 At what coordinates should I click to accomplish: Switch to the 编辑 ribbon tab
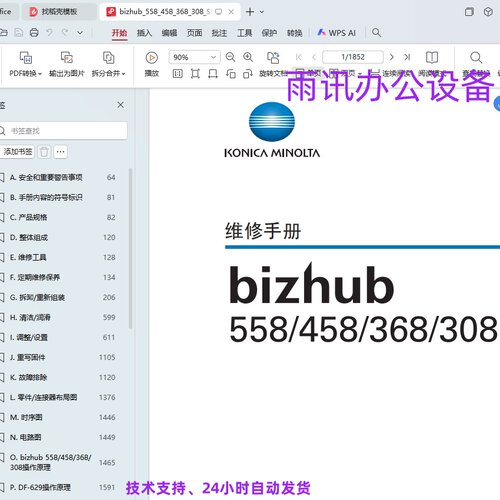[169, 33]
